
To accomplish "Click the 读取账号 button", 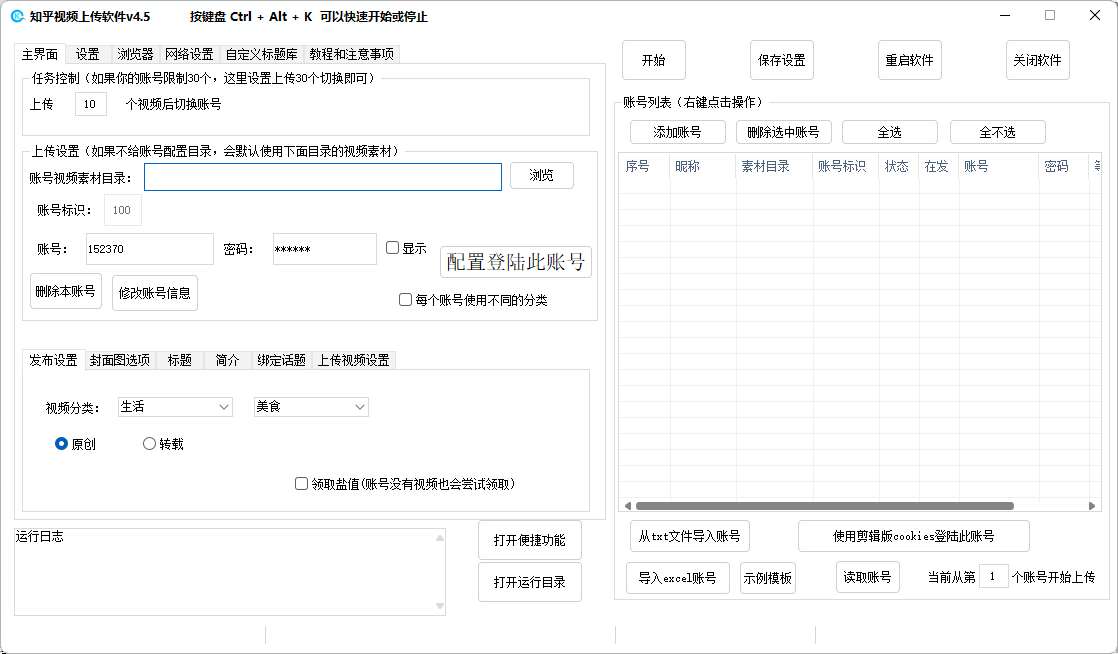I will tap(868, 577).
